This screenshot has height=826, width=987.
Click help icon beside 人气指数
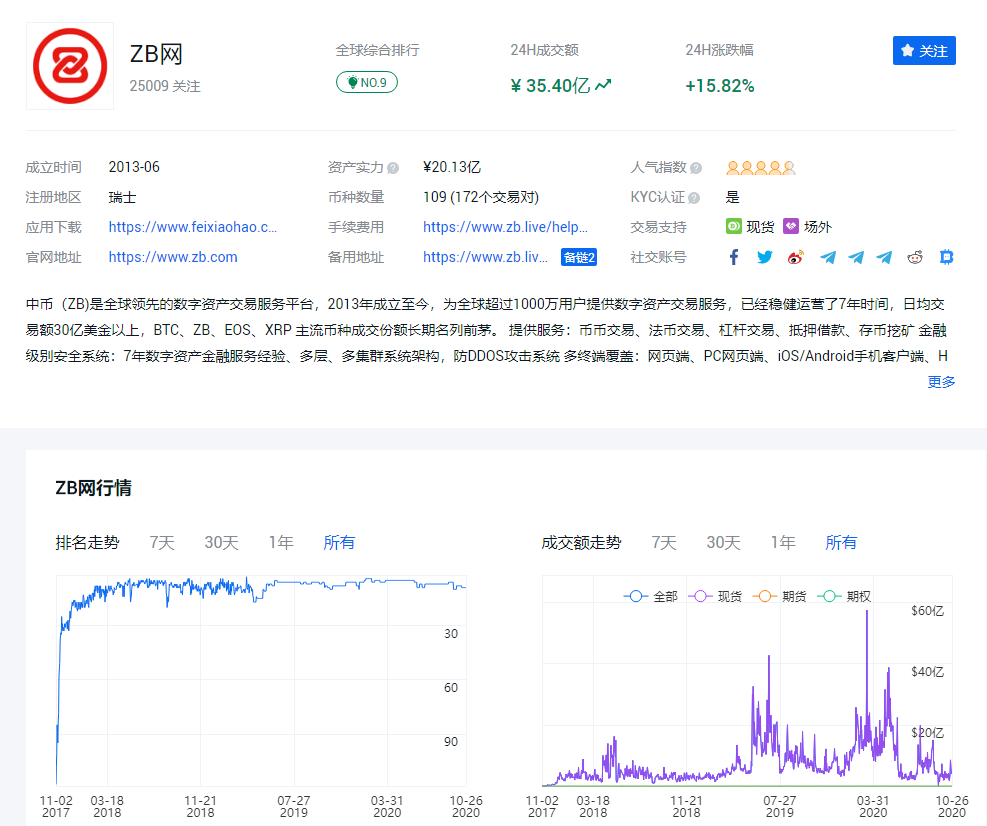point(696,168)
